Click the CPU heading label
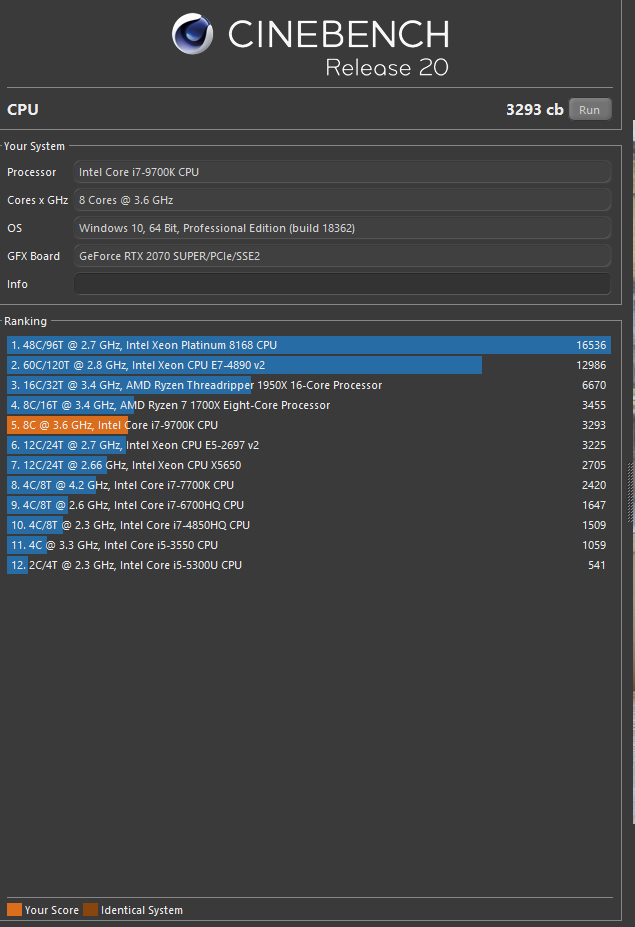This screenshot has width=635, height=927. point(22,109)
